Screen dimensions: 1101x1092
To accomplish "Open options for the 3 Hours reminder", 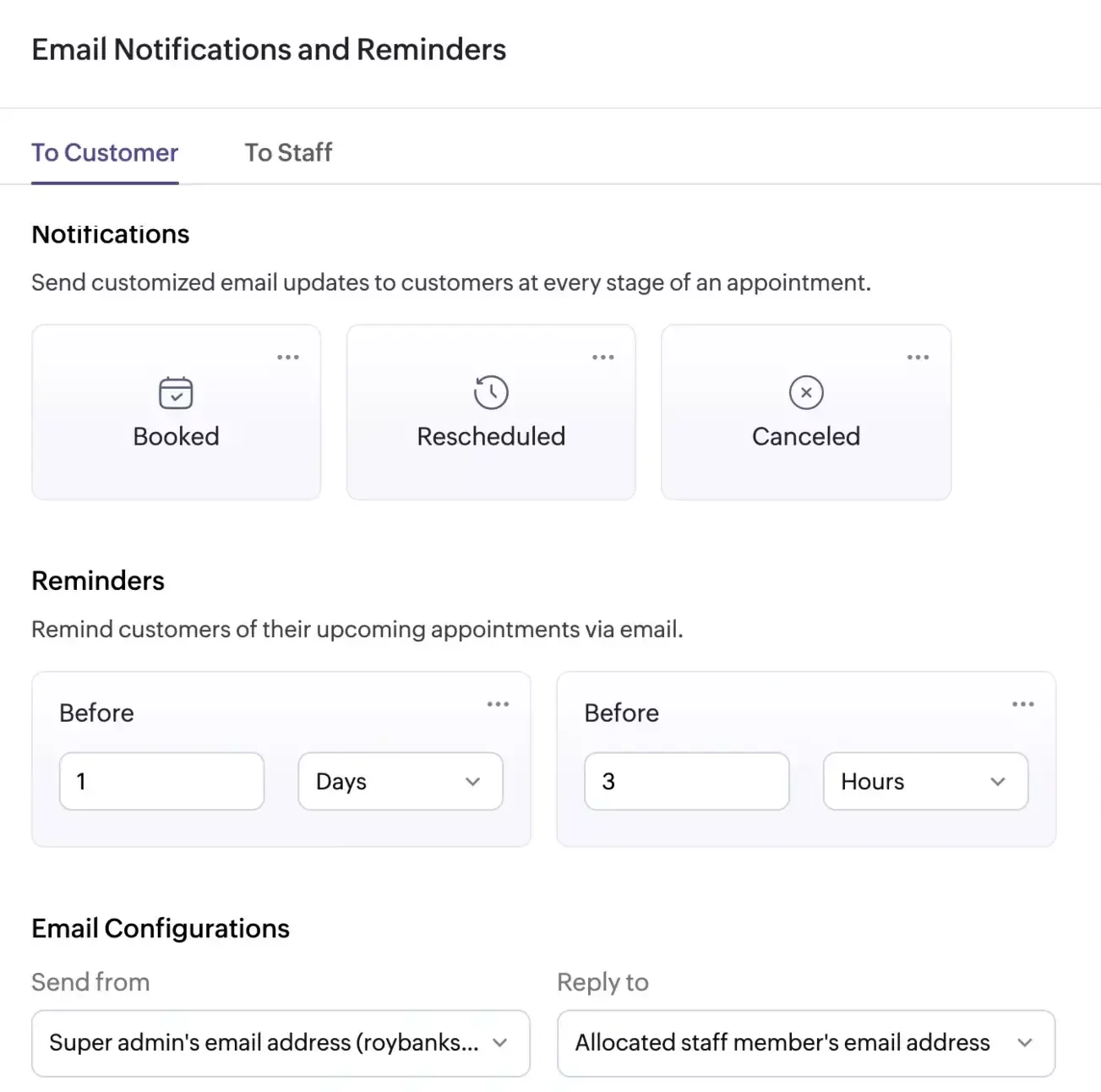I will [x=1022, y=704].
